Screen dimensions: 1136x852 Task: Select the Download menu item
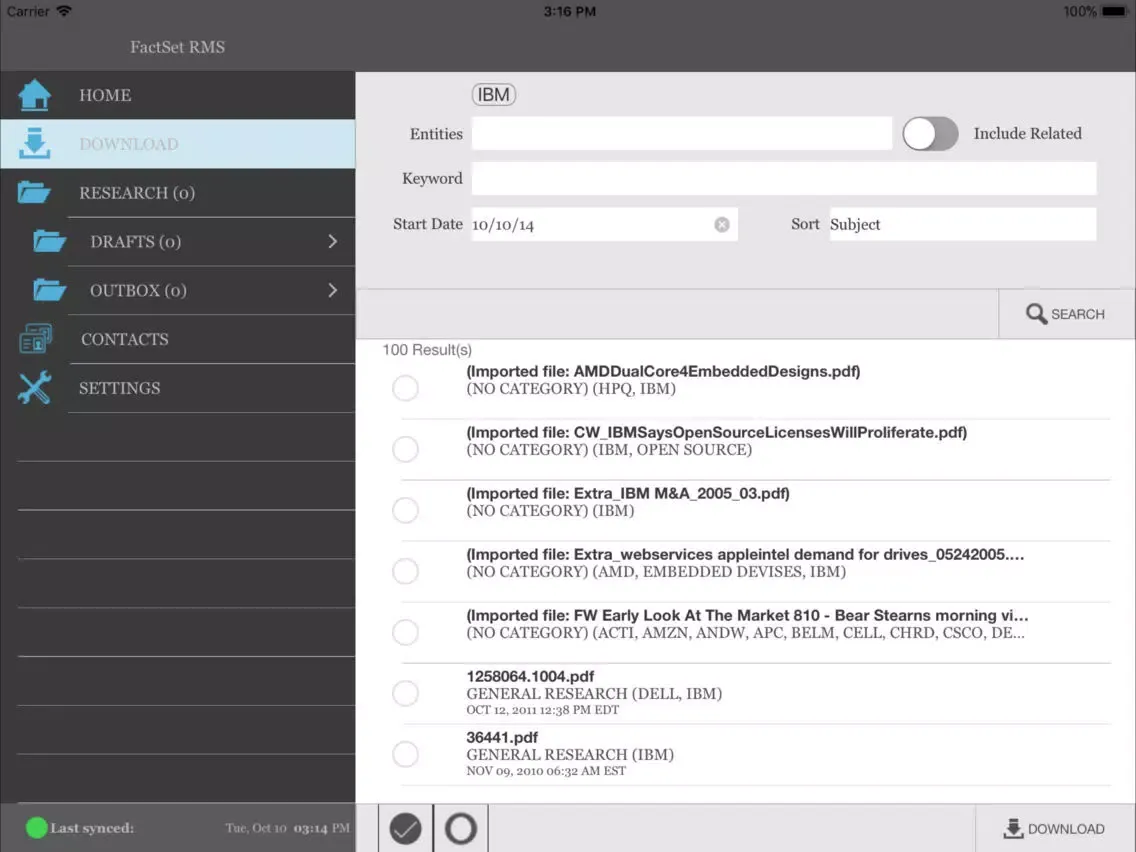pos(178,143)
